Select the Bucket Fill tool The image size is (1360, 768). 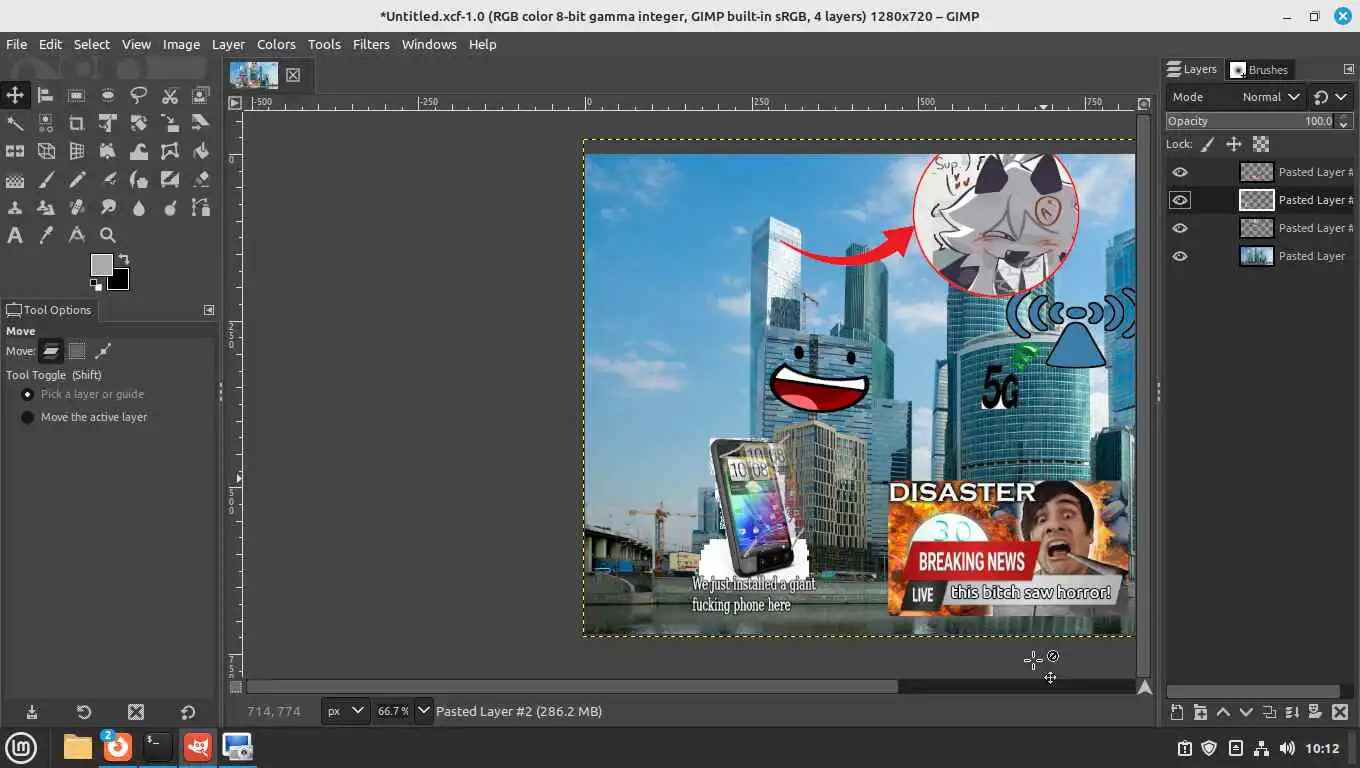tap(200, 151)
